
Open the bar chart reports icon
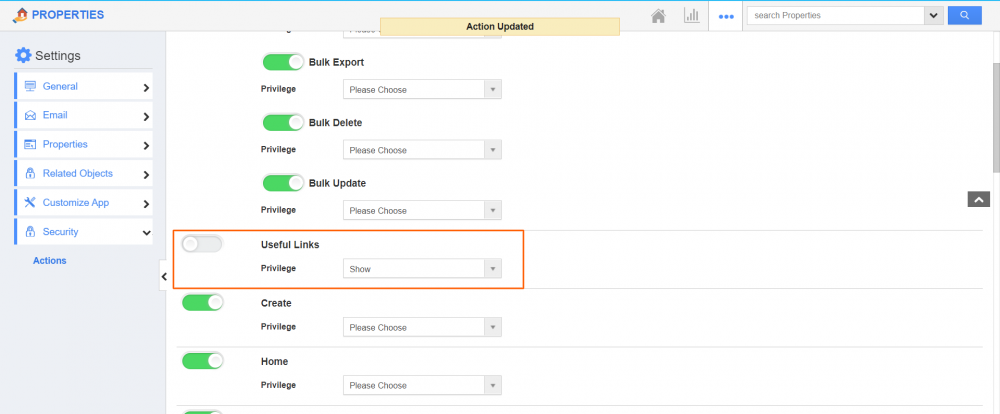pos(691,16)
